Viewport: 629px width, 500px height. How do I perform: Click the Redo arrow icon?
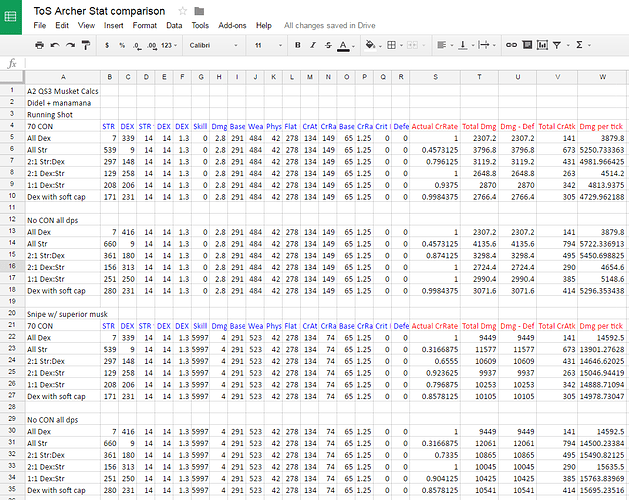click(70, 45)
